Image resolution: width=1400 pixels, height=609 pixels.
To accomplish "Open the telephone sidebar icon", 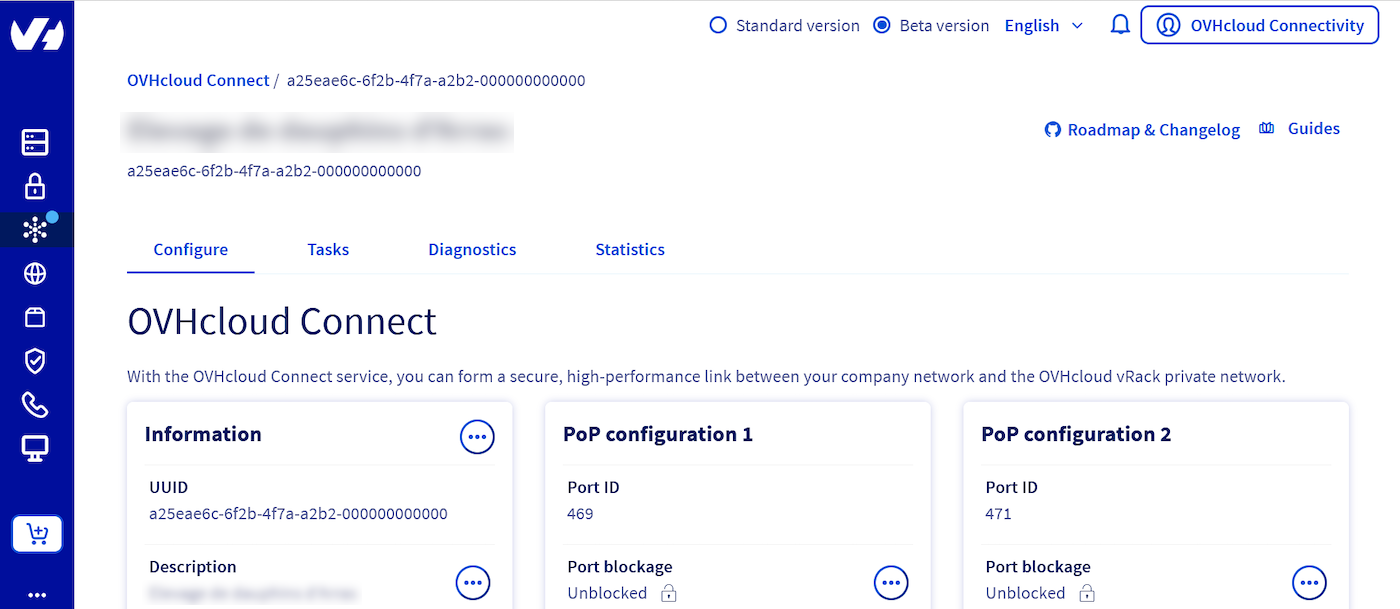I will 35,405.
